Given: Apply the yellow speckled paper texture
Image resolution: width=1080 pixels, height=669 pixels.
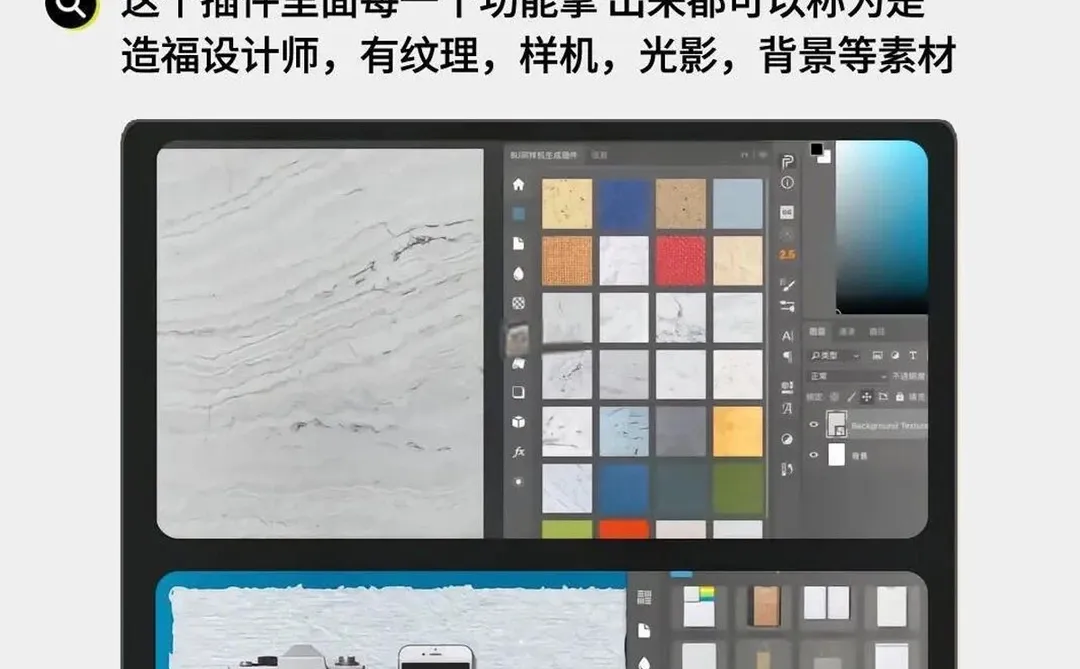Looking at the screenshot, I should tap(567, 204).
